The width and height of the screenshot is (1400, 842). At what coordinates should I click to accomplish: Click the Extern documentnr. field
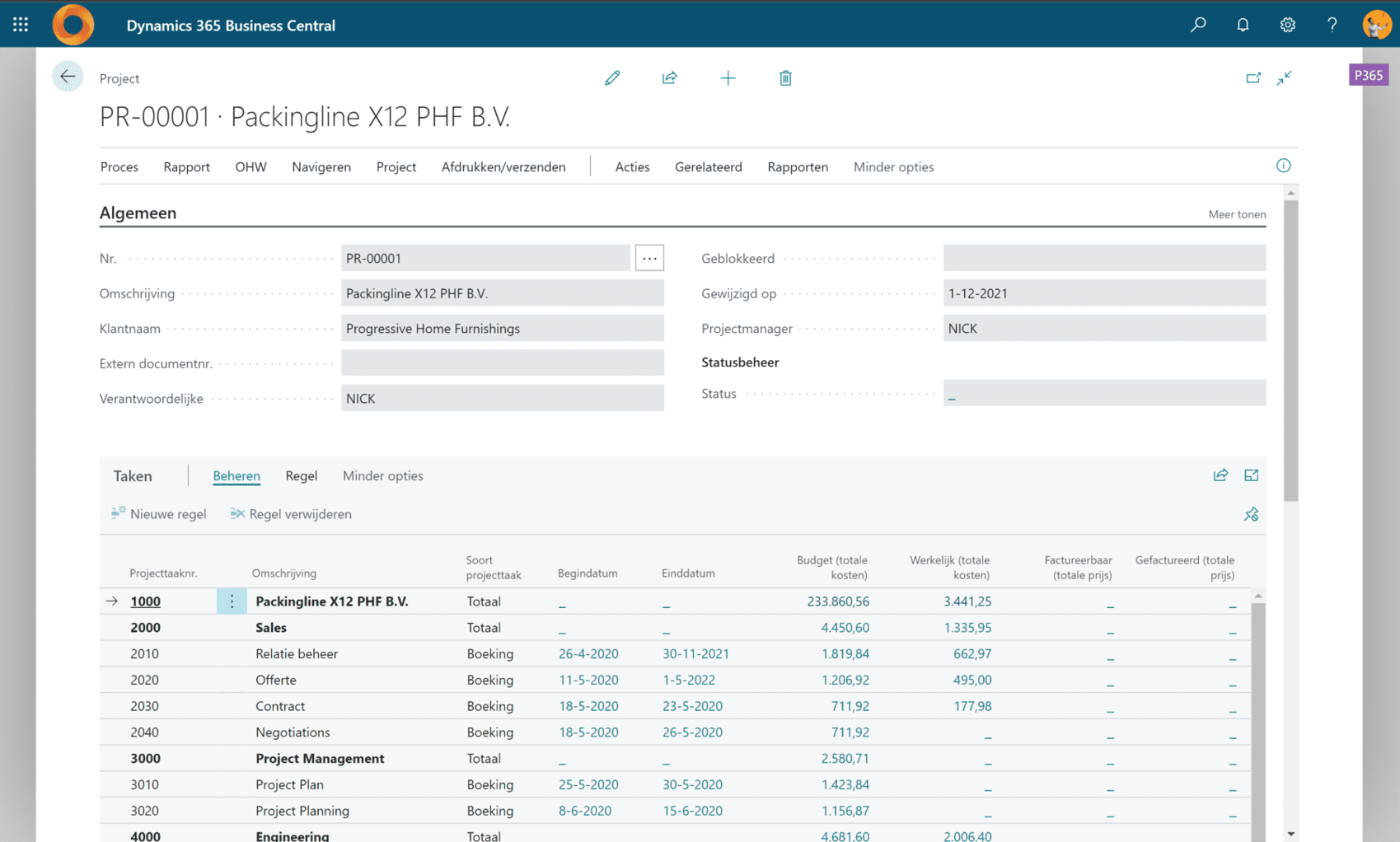[503, 363]
